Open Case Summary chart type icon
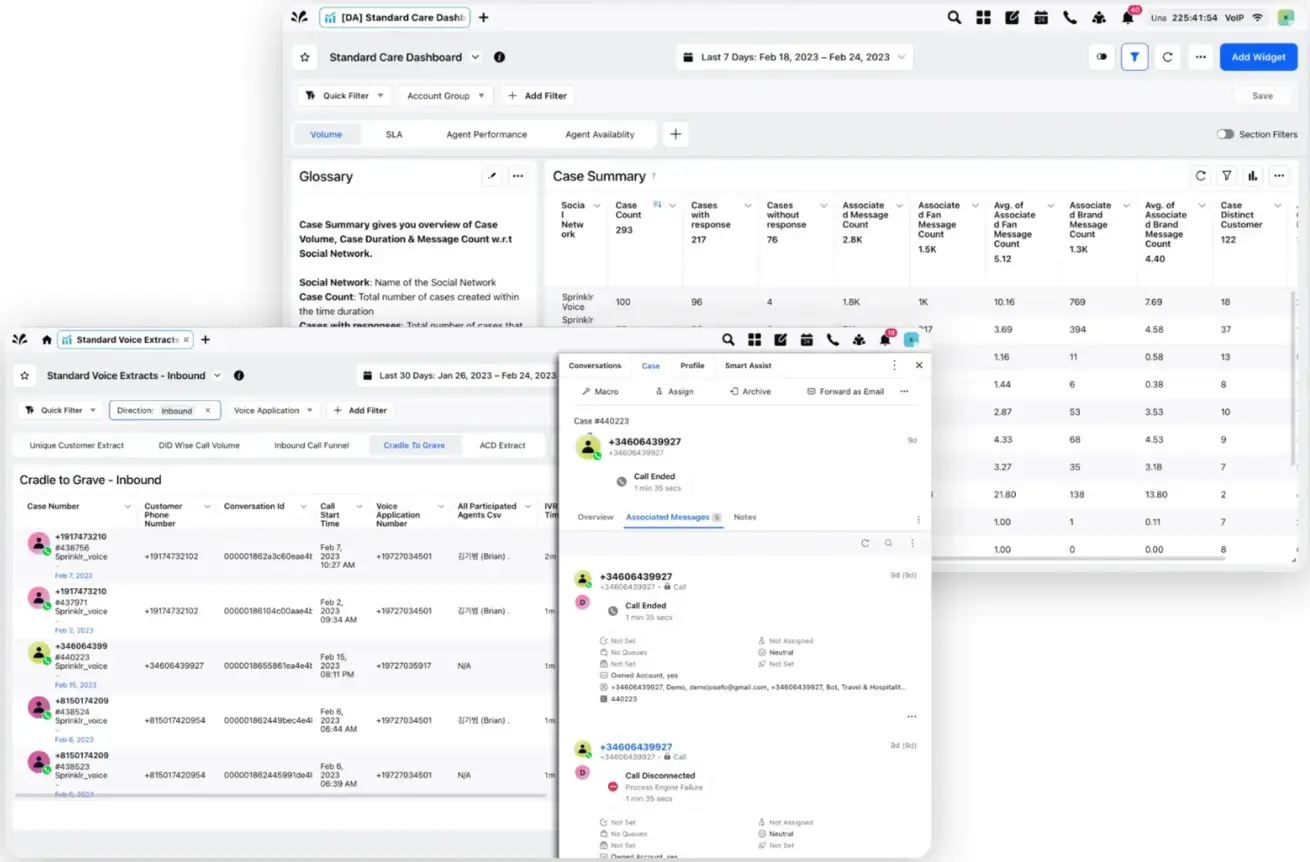 1252,176
